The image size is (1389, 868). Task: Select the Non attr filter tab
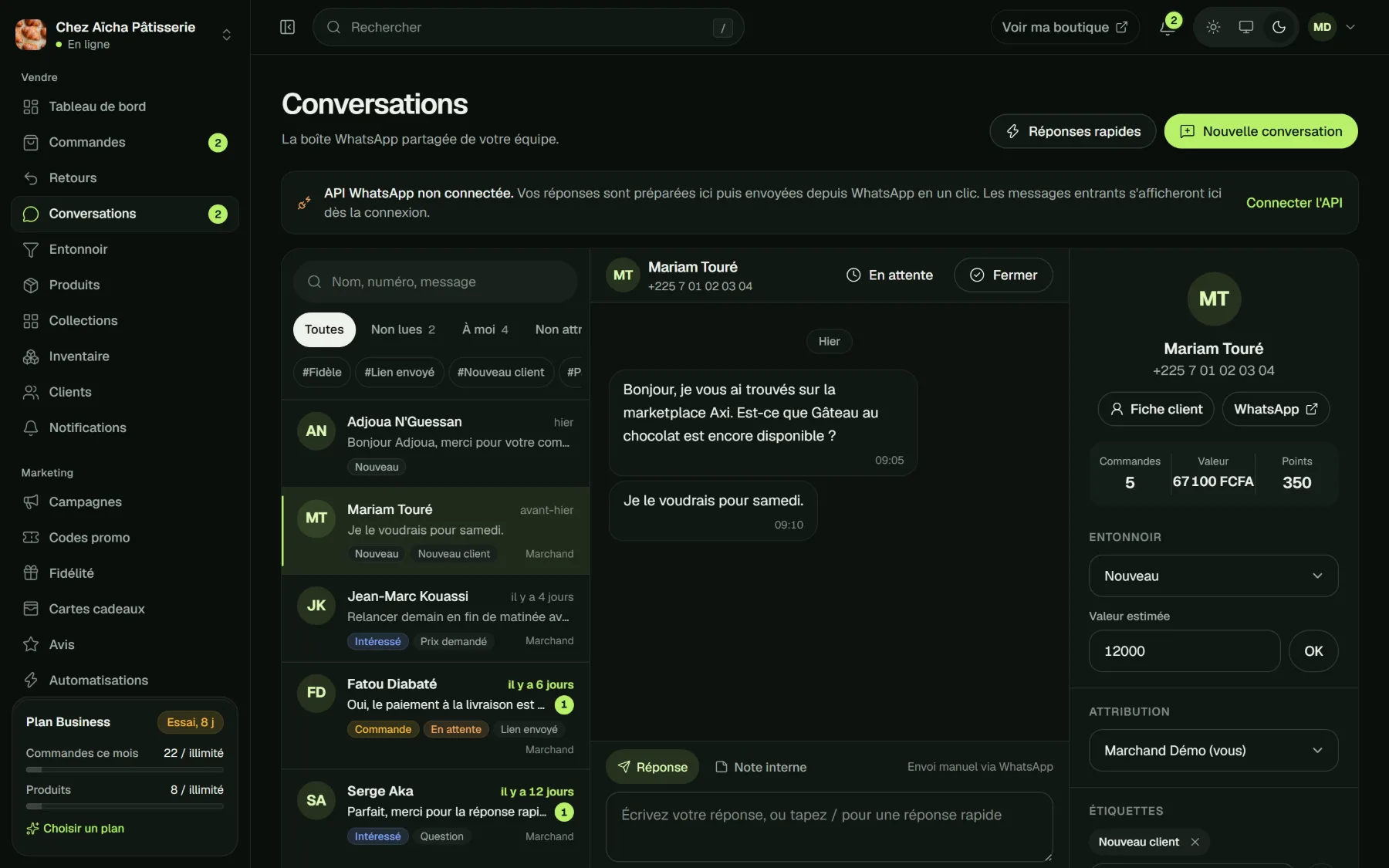click(558, 329)
